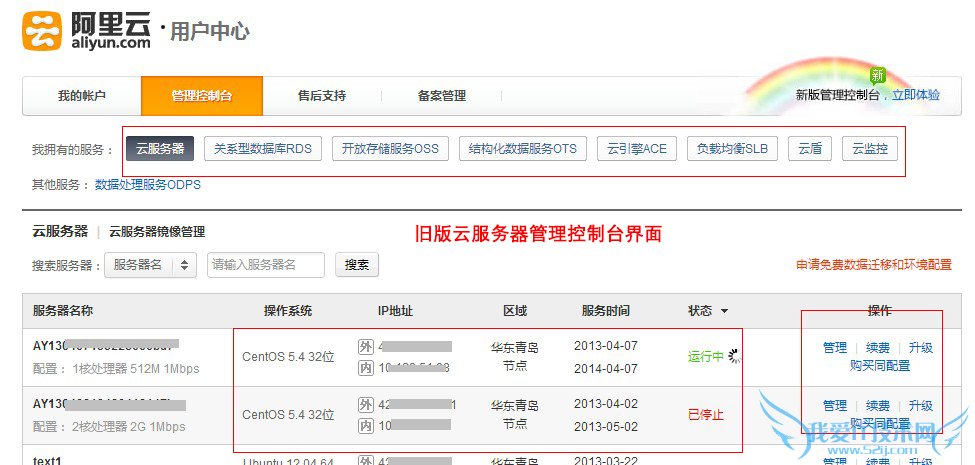Click the 运行中 status text
Screen dimensions: 975x465
coord(706,357)
